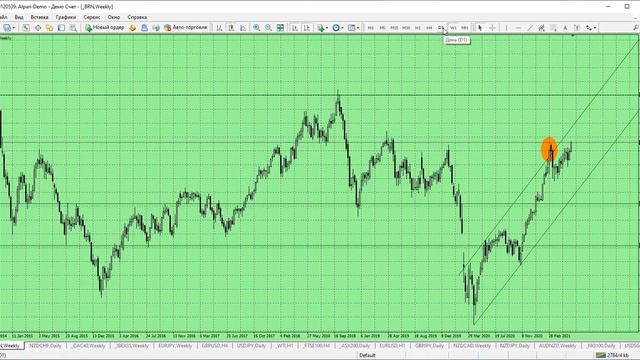Open the Справка menu

coord(137,17)
